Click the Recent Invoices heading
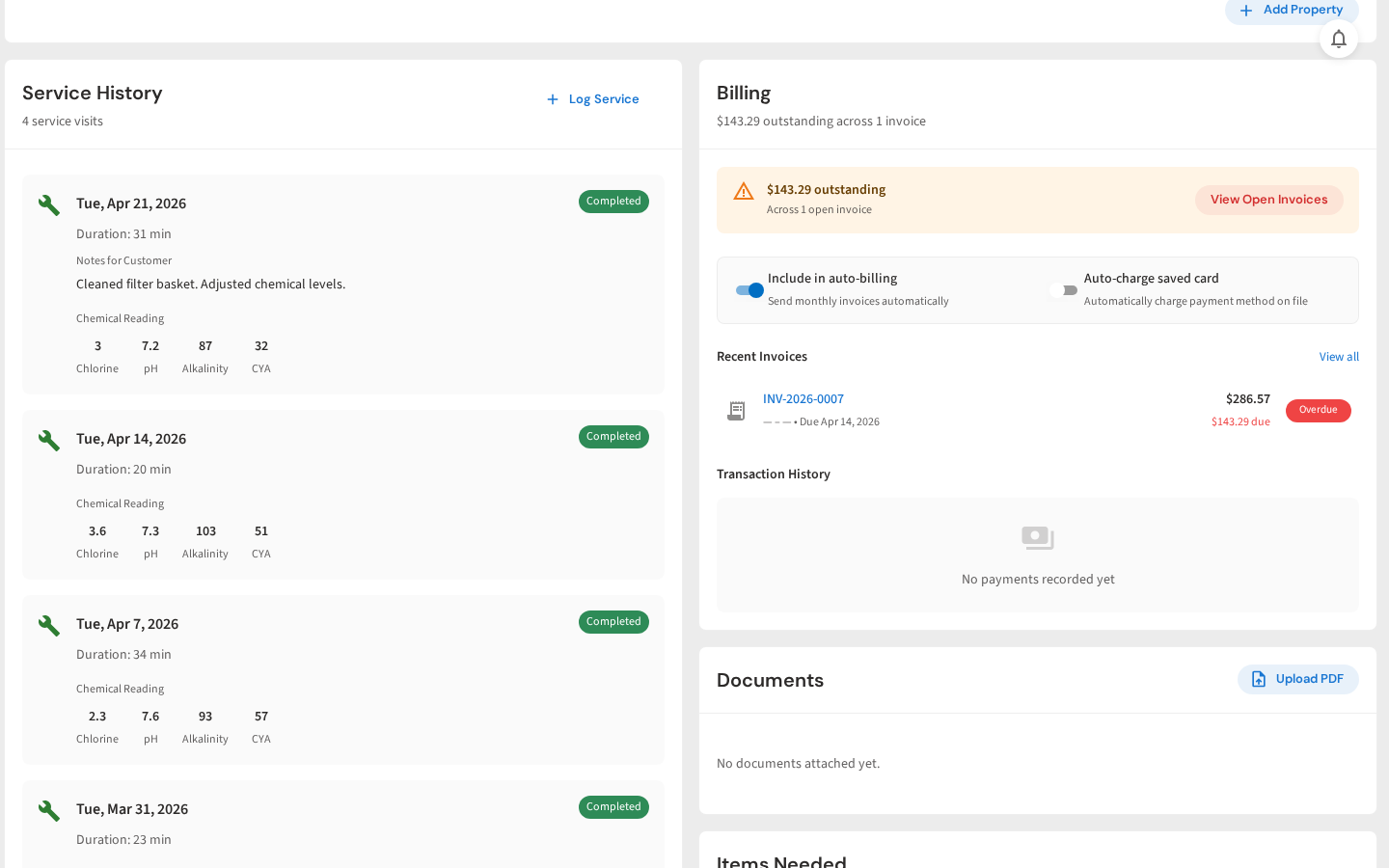This screenshot has height=868, width=1389. 762,357
